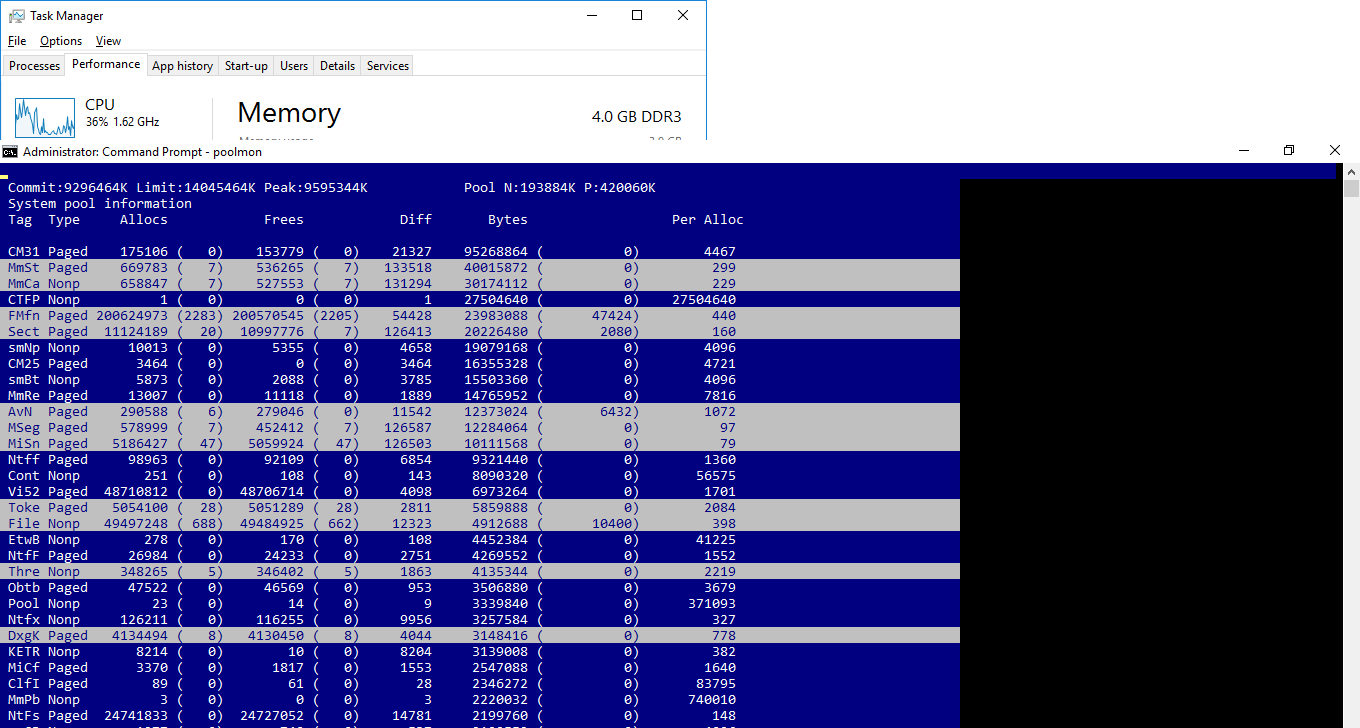Restore down the Command Prompt window
Screen dimensions: 1360x728
click(x=1289, y=151)
